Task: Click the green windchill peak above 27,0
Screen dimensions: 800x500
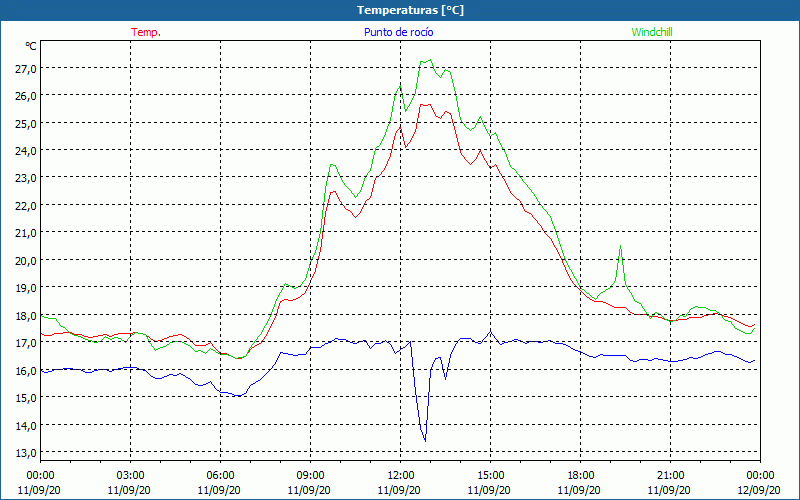Action: click(x=431, y=60)
